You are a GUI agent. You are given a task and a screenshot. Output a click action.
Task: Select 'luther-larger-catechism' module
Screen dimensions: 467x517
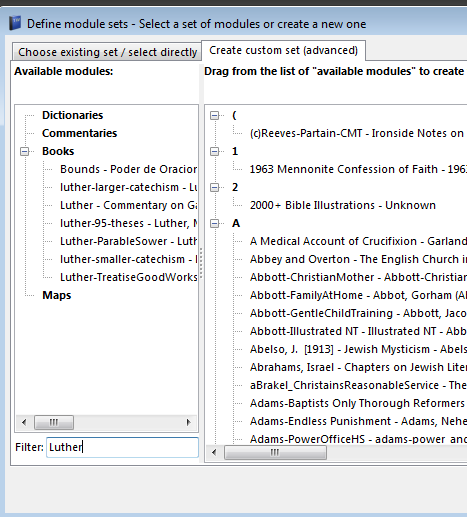pyautogui.click(x=128, y=187)
